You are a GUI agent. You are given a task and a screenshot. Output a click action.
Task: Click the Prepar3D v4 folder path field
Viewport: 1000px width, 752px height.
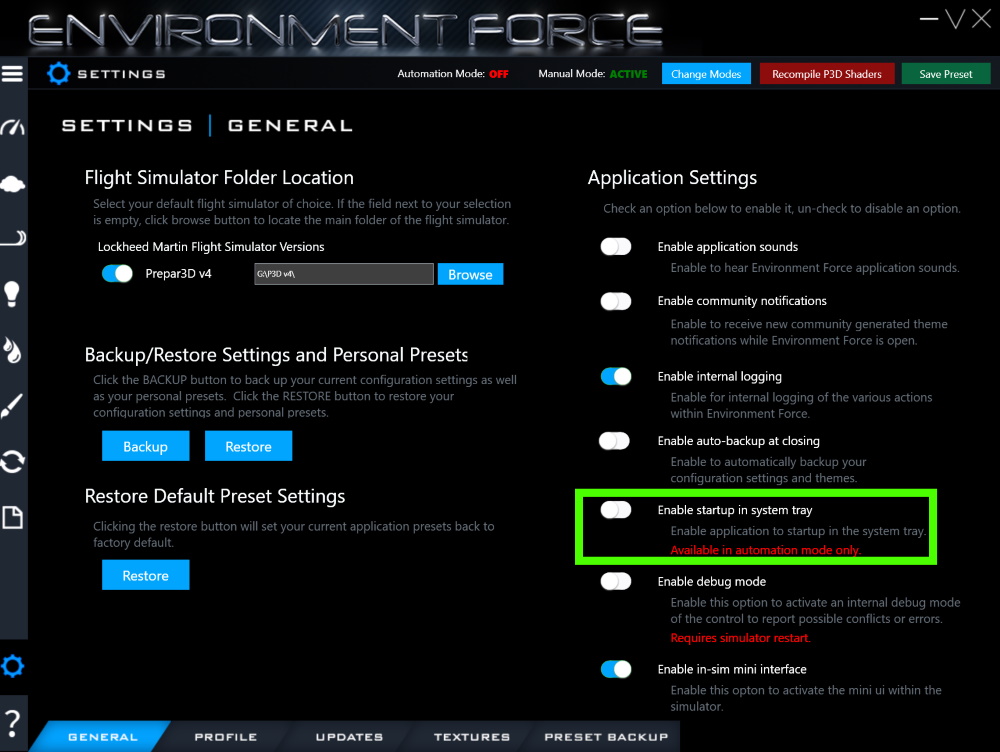point(344,274)
